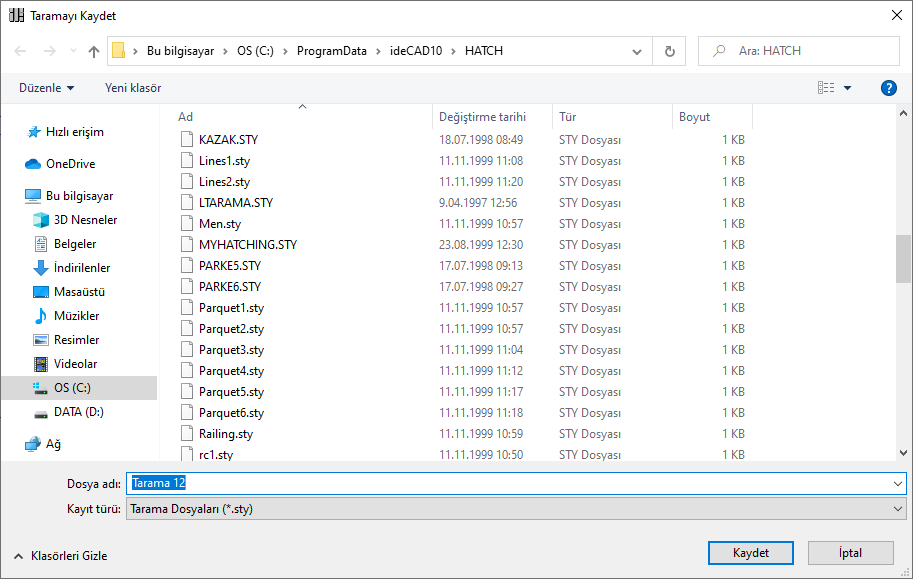Change view layout icon
Viewport: 913px width, 579px height.
826,88
